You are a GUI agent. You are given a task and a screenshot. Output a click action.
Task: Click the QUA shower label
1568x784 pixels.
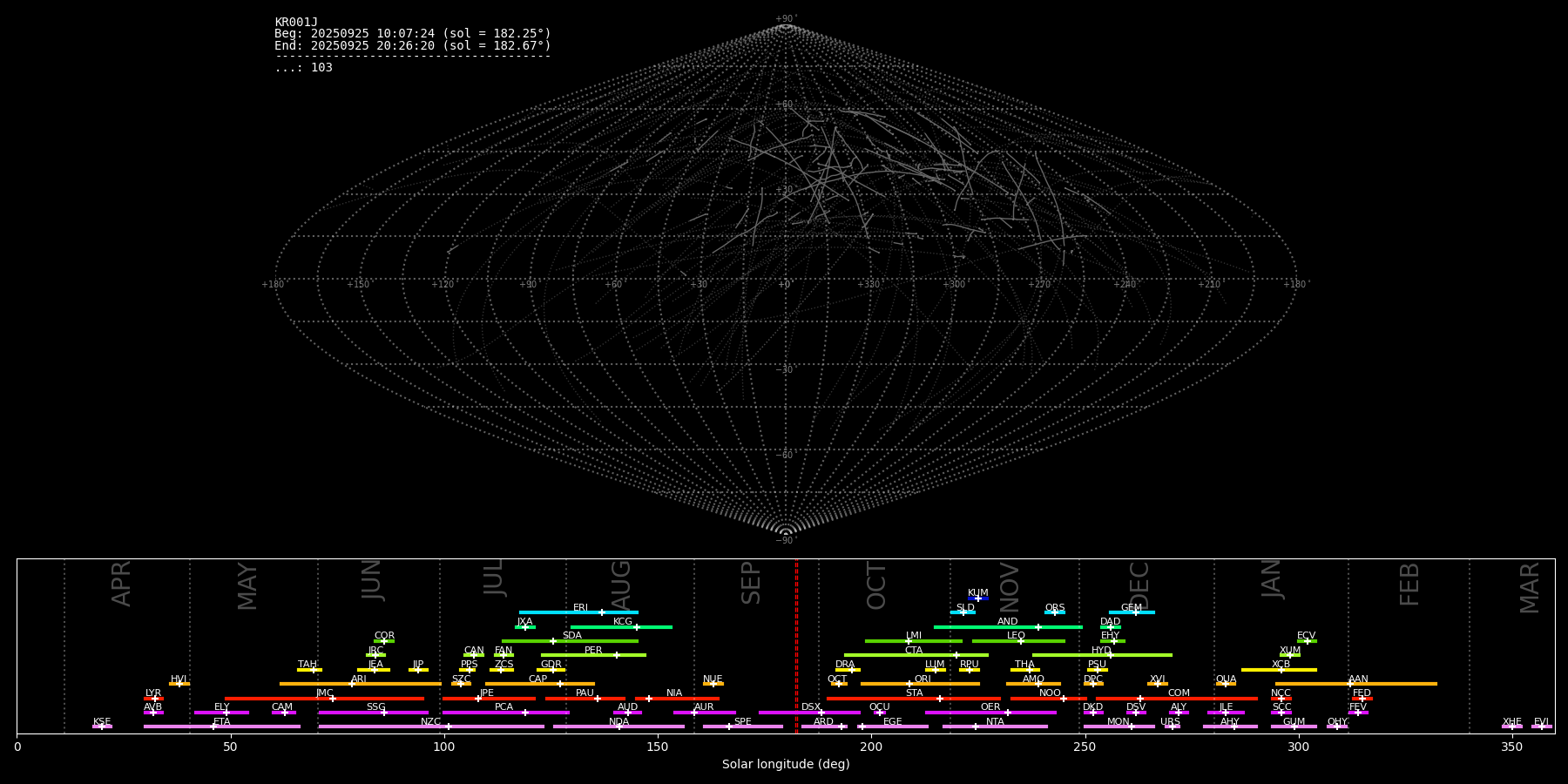[1226, 679]
